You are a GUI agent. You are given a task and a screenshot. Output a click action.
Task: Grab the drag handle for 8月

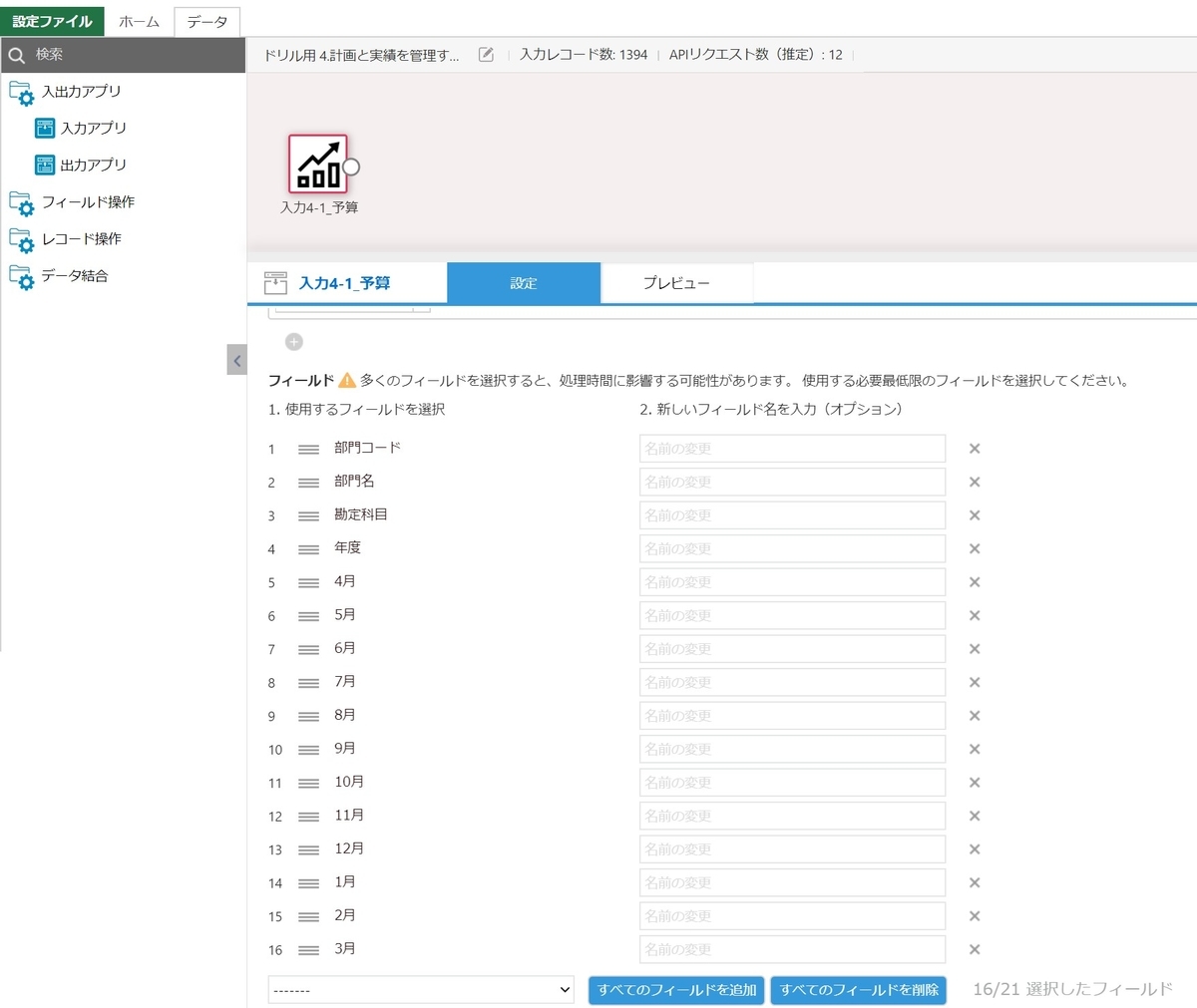(308, 717)
